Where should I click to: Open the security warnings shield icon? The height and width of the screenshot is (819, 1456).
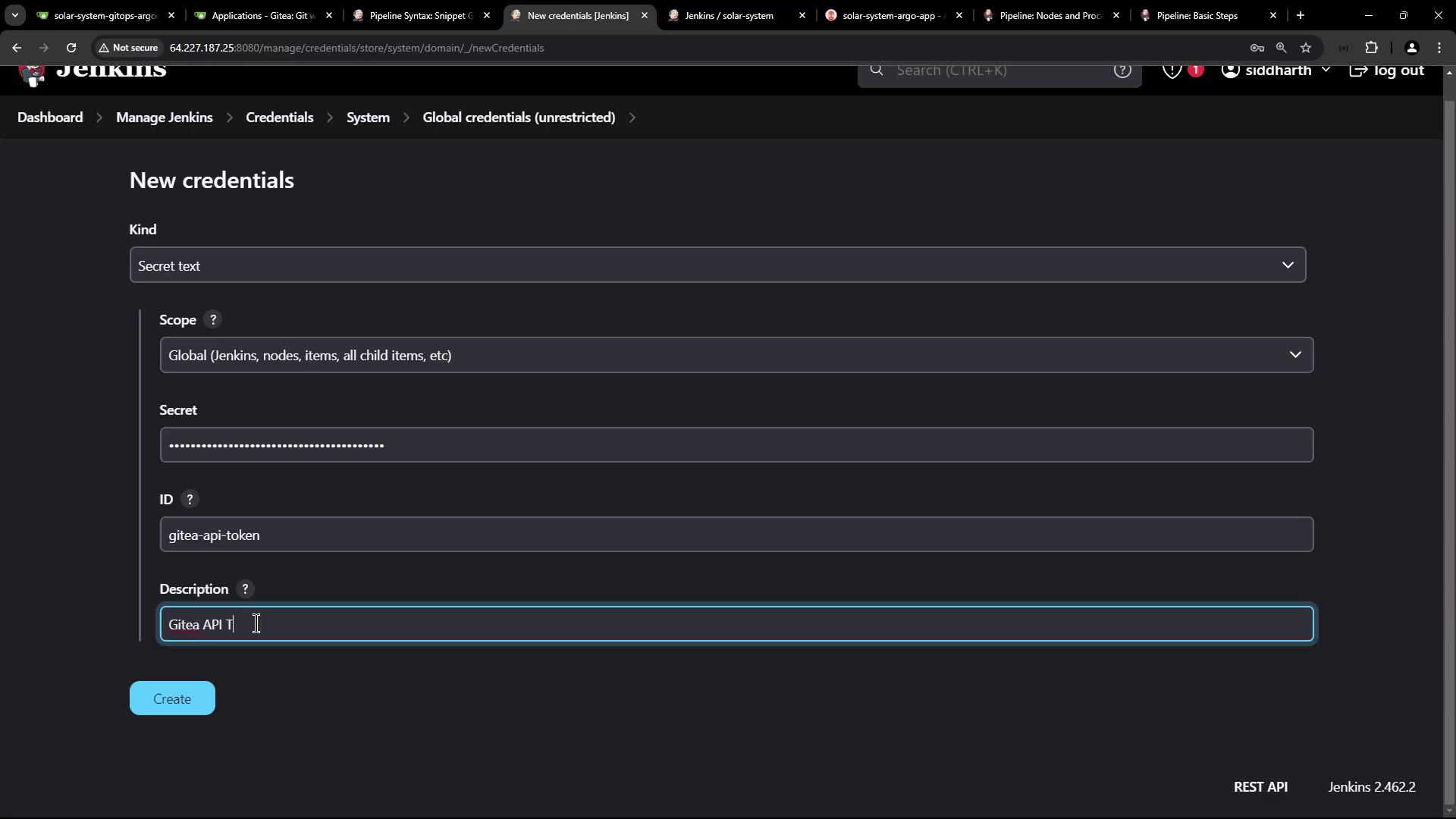point(1172,71)
